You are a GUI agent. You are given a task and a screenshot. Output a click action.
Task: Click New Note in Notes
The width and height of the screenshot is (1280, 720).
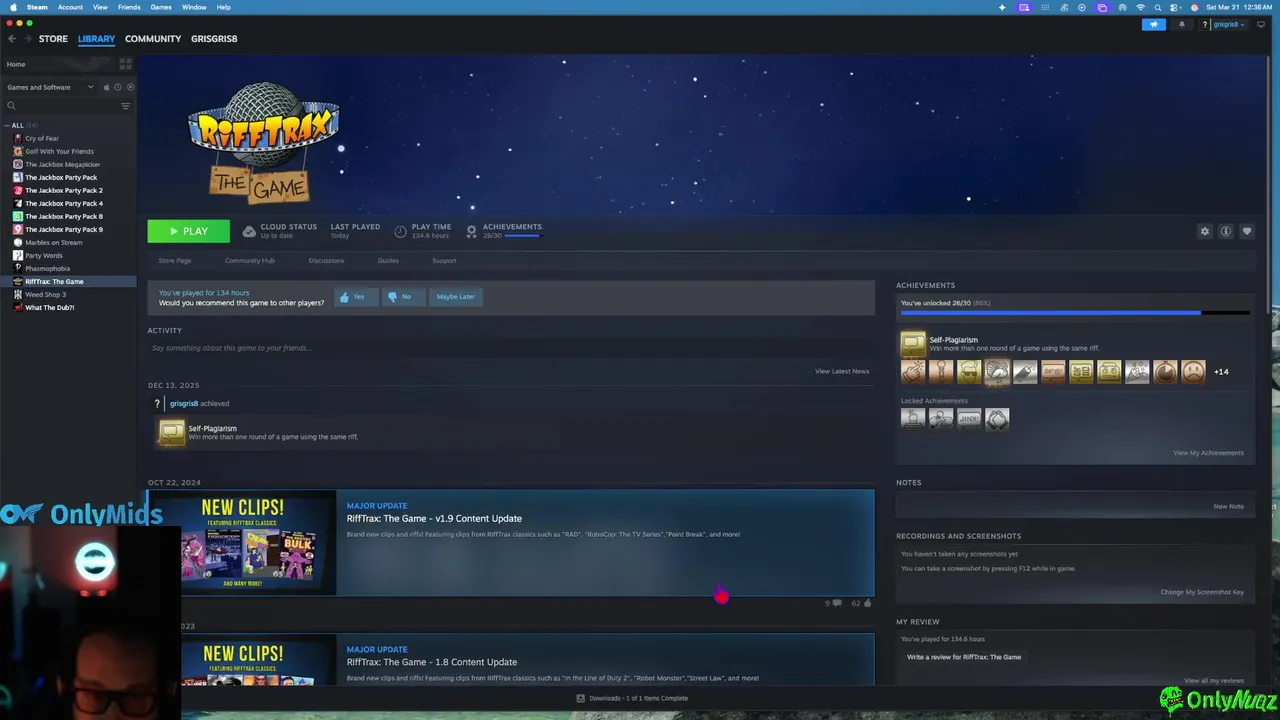pos(1229,506)
